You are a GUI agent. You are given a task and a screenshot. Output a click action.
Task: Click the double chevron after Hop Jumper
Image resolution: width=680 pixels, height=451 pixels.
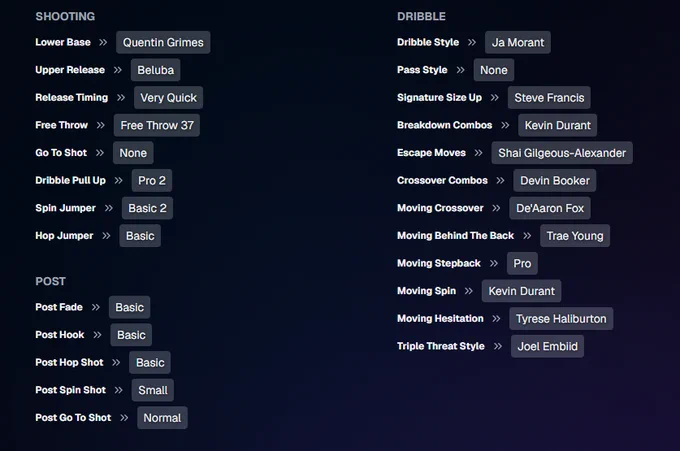[106, 236]
